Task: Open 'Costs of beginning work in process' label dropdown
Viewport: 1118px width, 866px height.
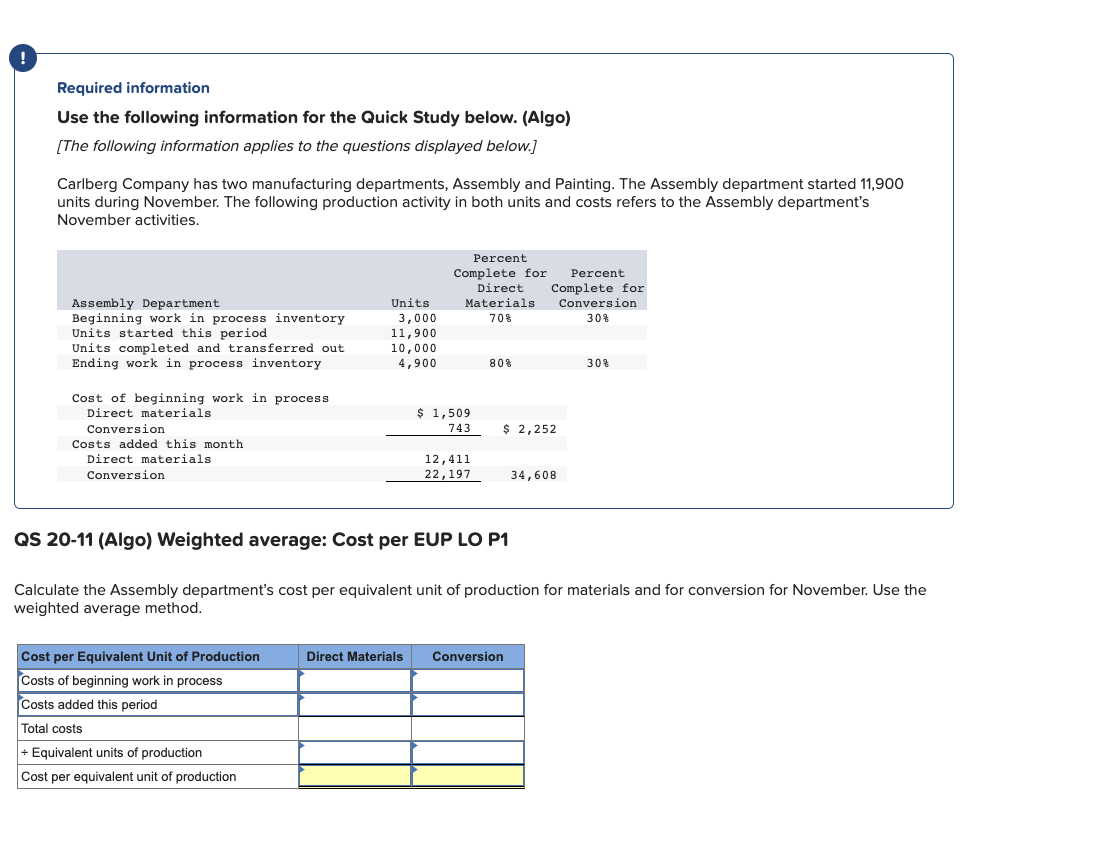Action: pos(158,681)
